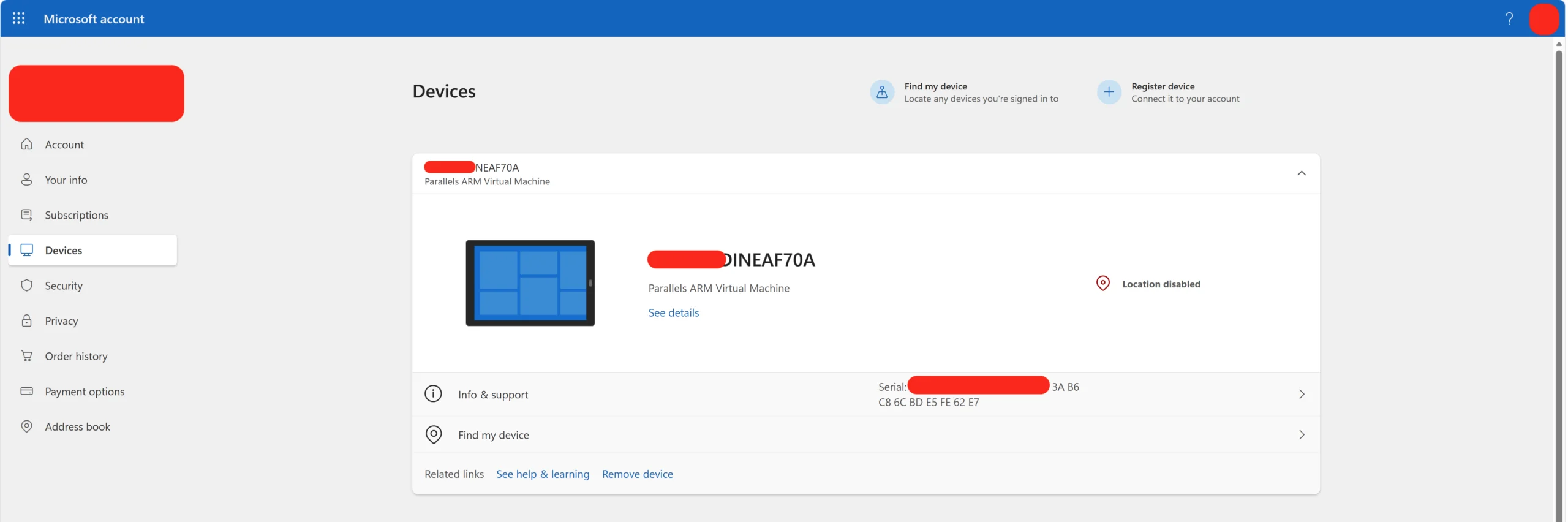Click the Devices page heading
This screenshot has height=522, width=1568.
pyautogui.click(x=443, y=91)
